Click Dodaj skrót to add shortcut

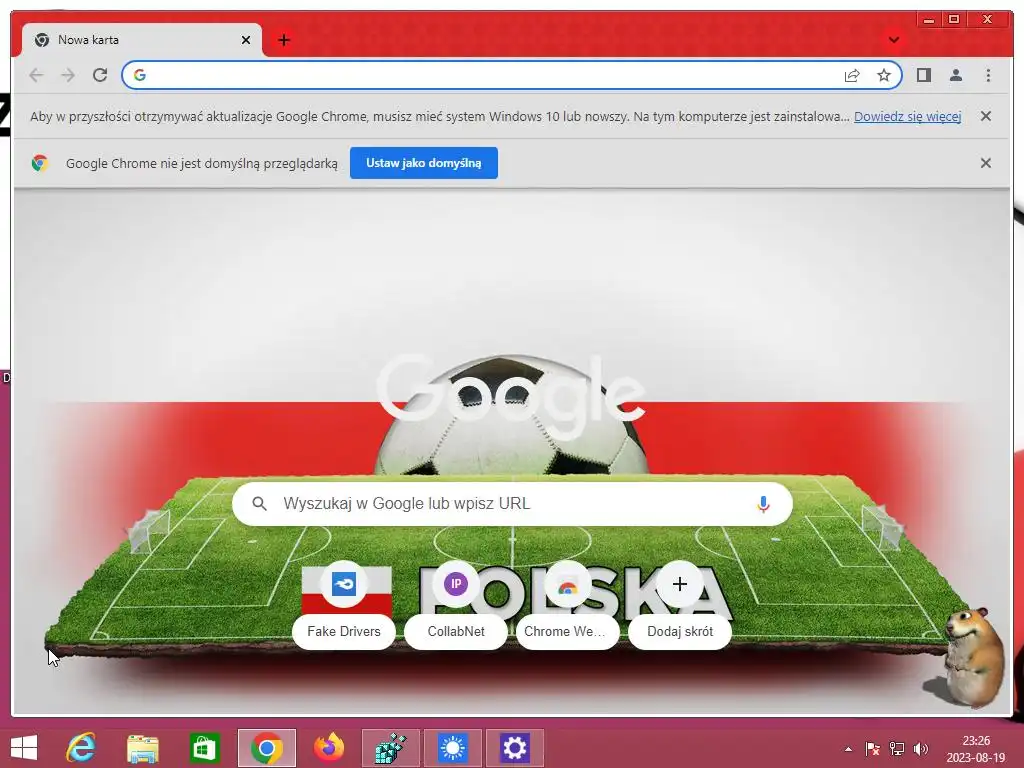tap(680, 605)
